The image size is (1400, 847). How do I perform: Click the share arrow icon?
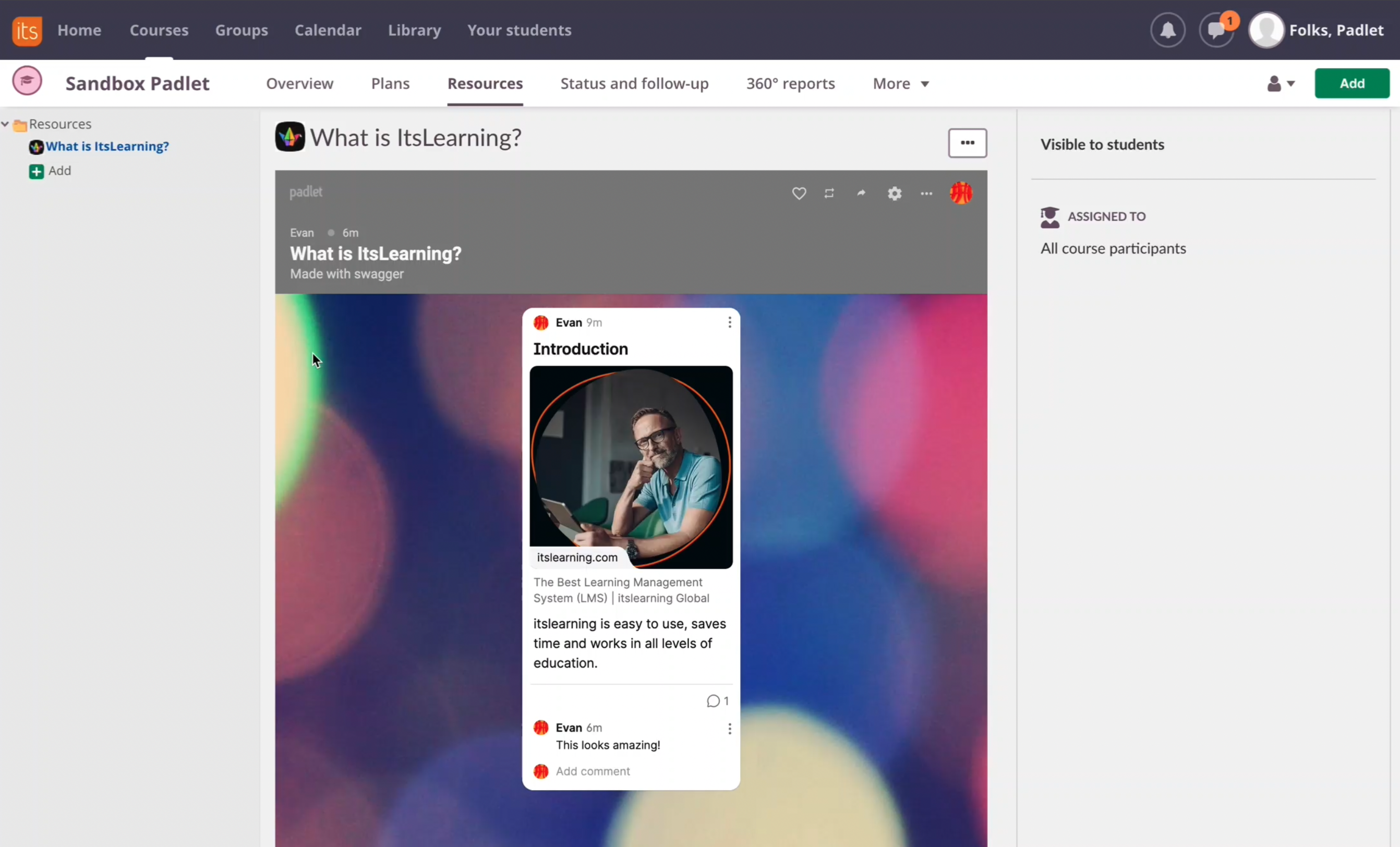coord(861,193)
